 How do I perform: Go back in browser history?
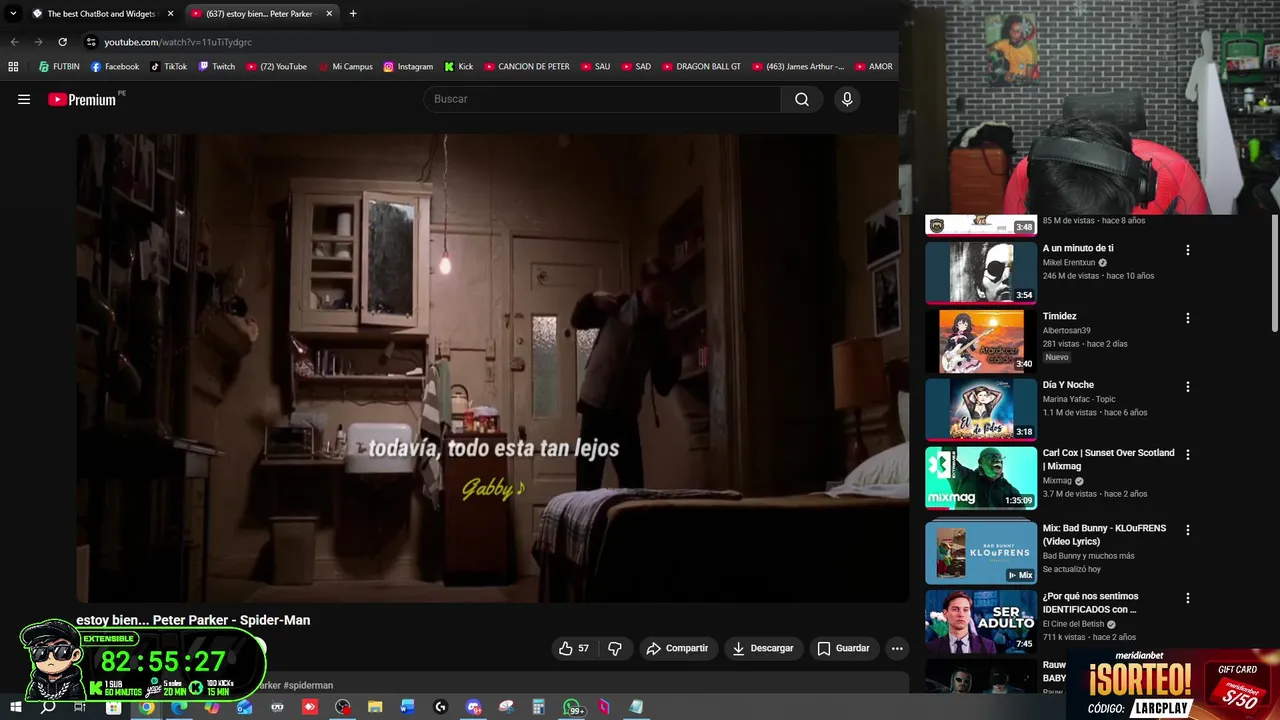(14, 42)
